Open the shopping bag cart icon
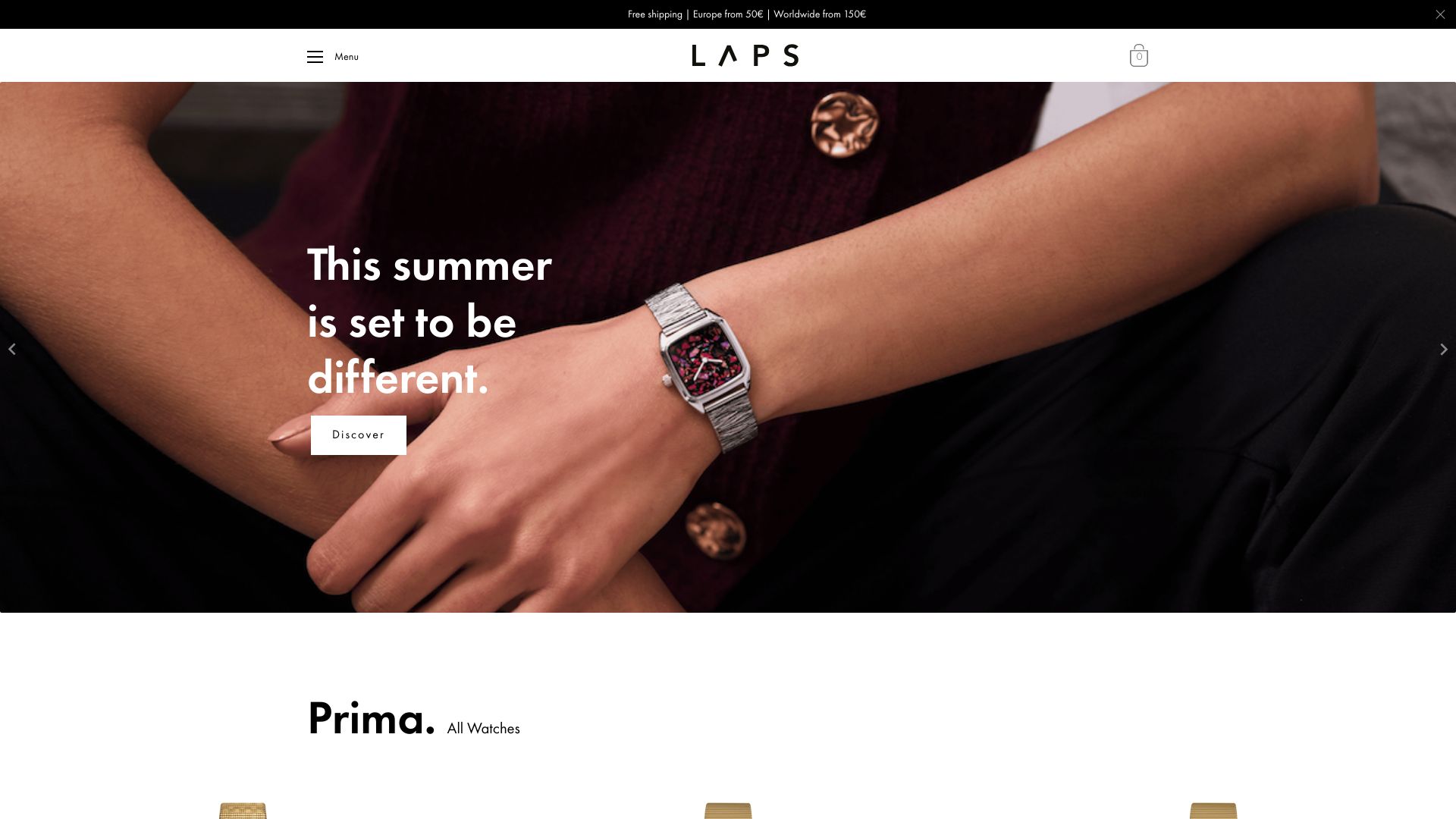Viewport: 1456px width, 819px height. (1138, 55)
